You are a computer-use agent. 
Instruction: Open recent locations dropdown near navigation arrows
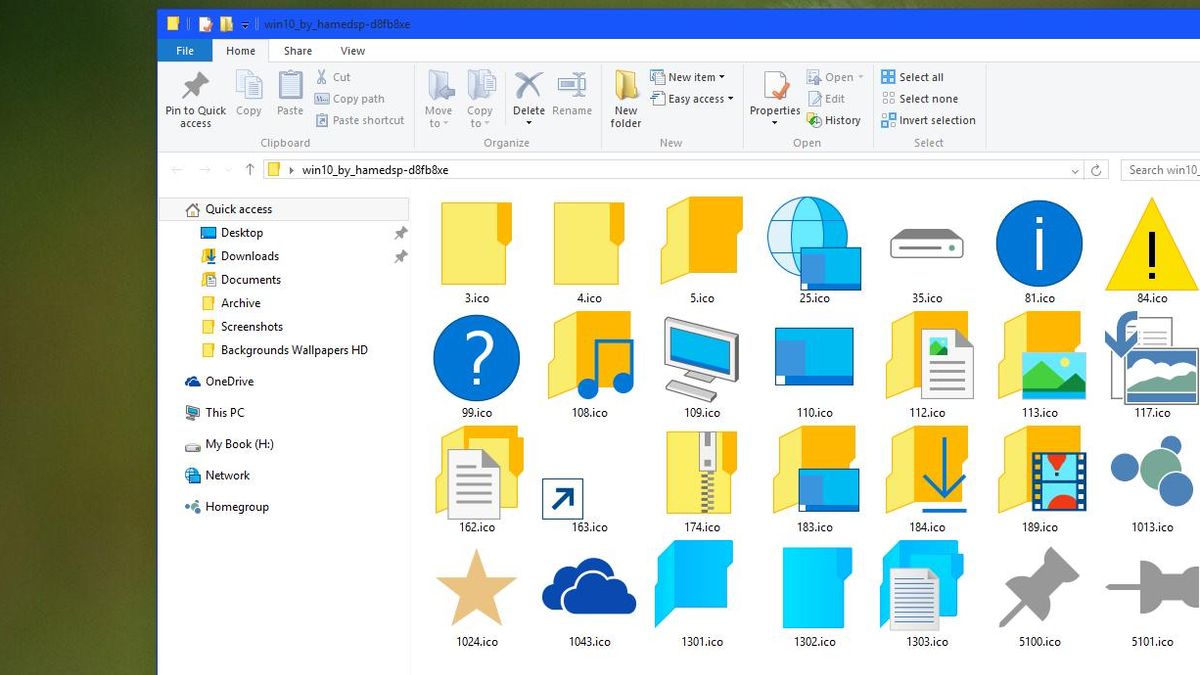pyautogui.click(x=228, y=170)
